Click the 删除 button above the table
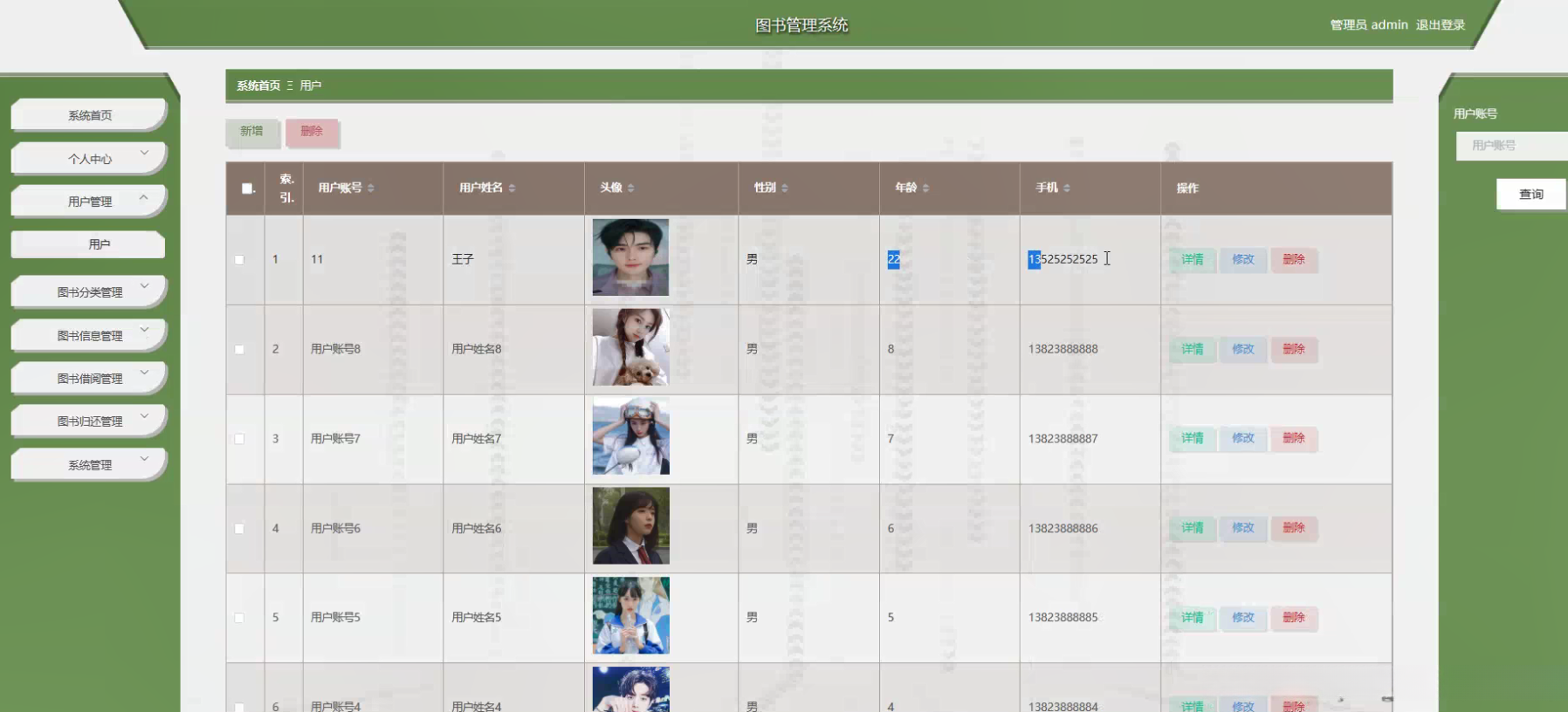This screenshot has width=1568, height=712. pos(312,132)
